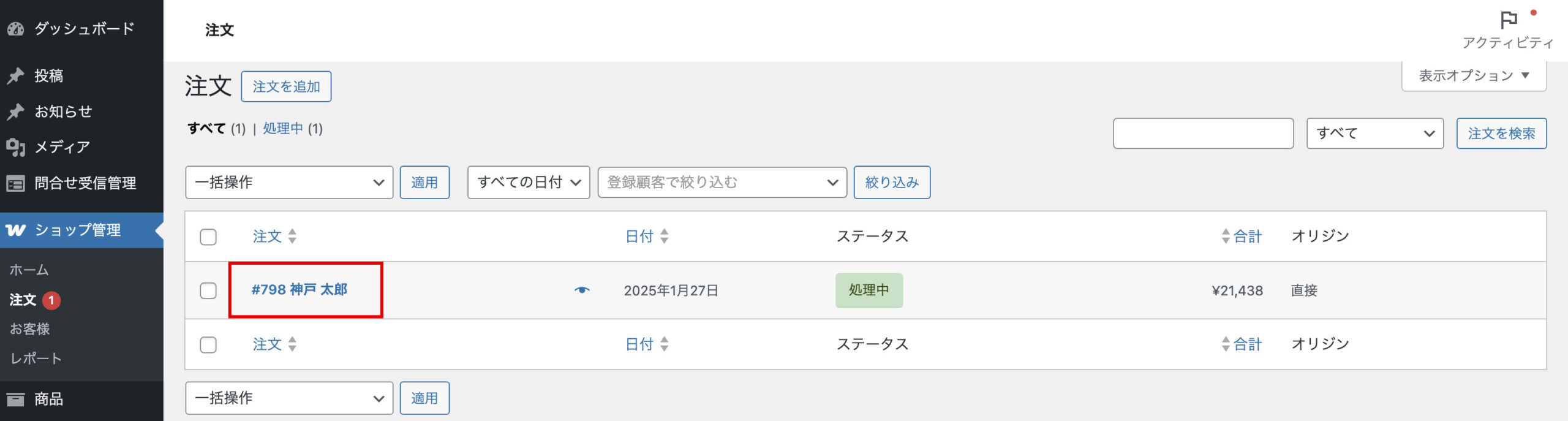Check the box for order #798
1568x421 pixels.
click(x=208, y=290)
